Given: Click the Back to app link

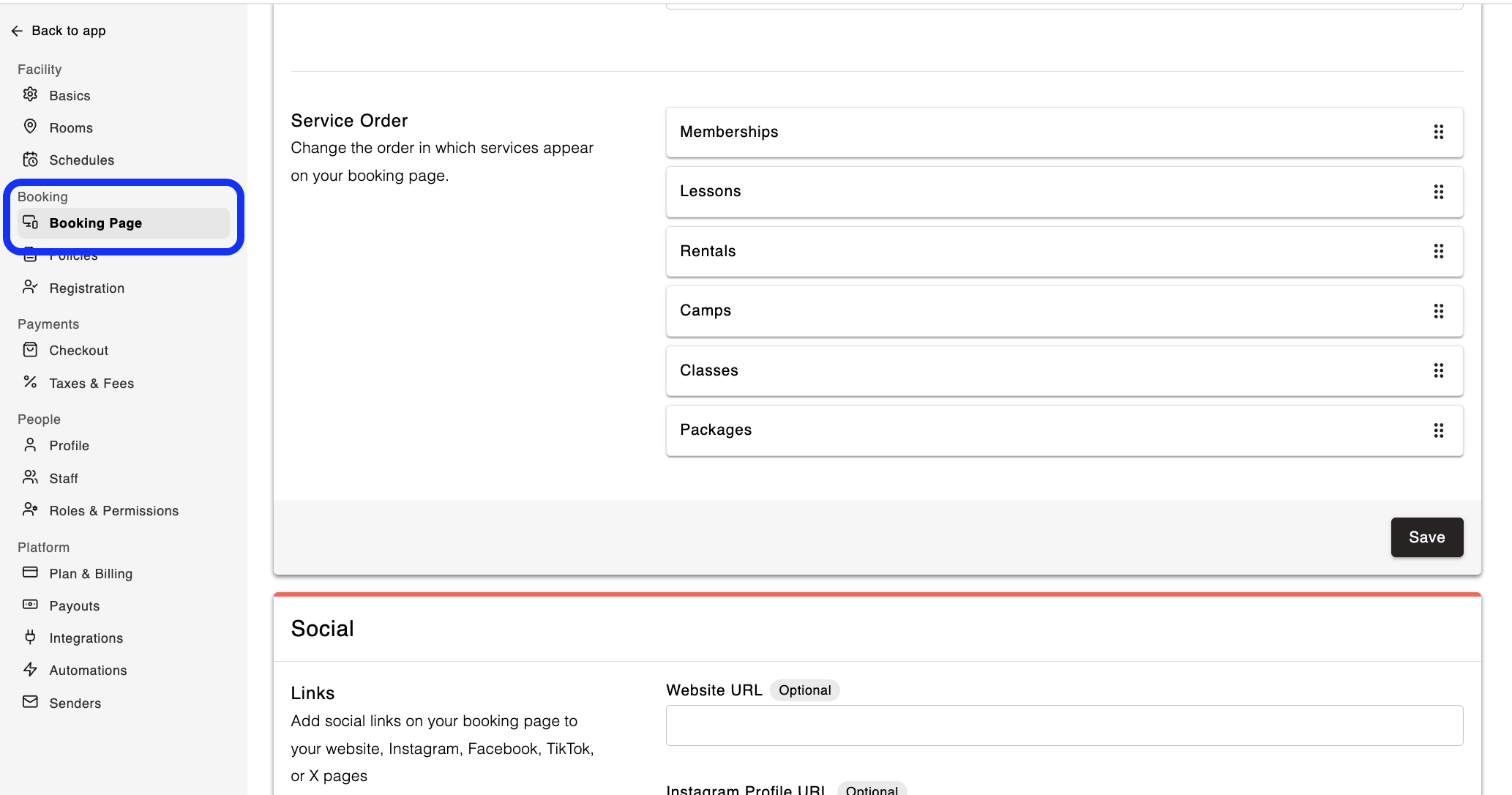Looking at the screenshot, I should click(x=68, y=31).
